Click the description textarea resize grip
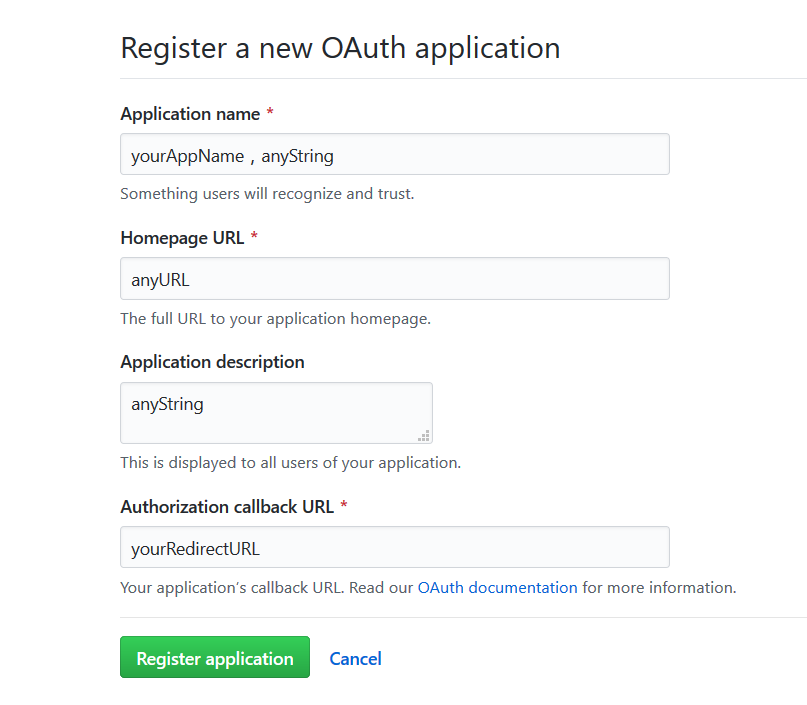The height and width of the screenshot is (705, 807). tap(424, 435)
